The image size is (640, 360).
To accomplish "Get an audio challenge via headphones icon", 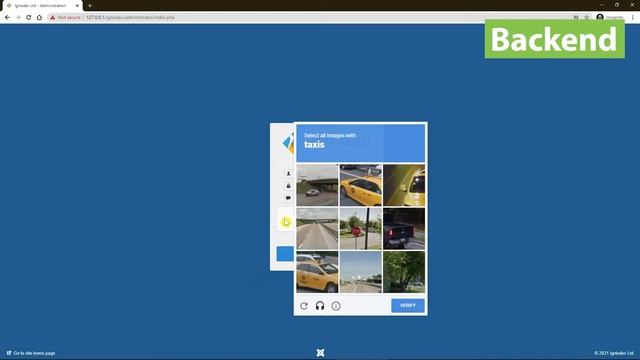I will tap(320, 306).
